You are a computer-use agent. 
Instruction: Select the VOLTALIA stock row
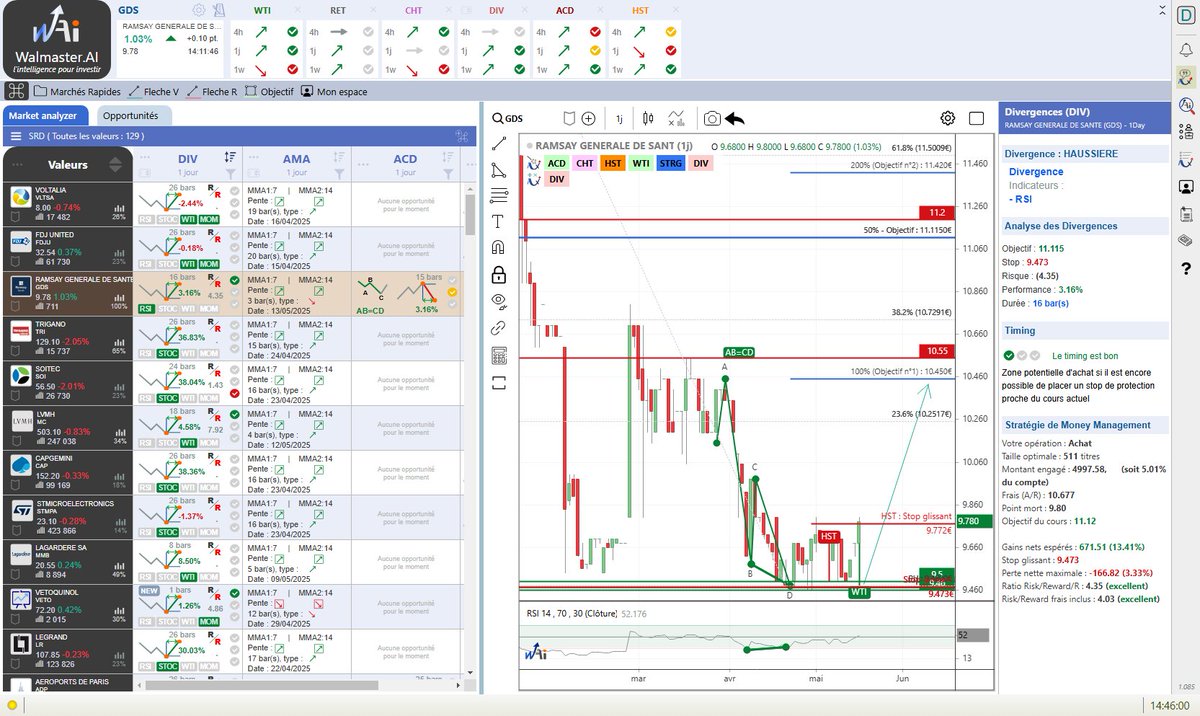[67, 203]
